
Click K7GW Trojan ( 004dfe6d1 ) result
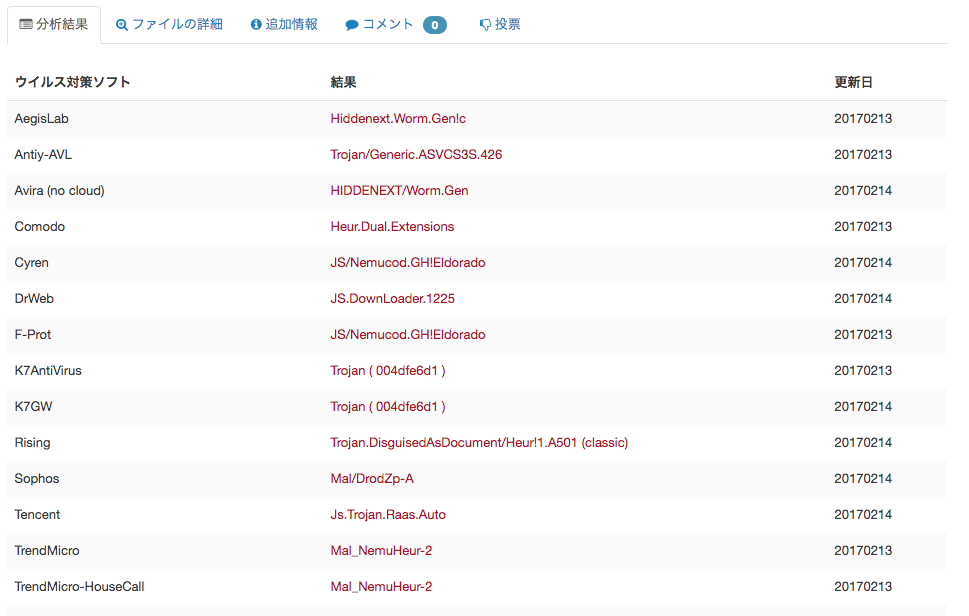(x=388, y=407)
